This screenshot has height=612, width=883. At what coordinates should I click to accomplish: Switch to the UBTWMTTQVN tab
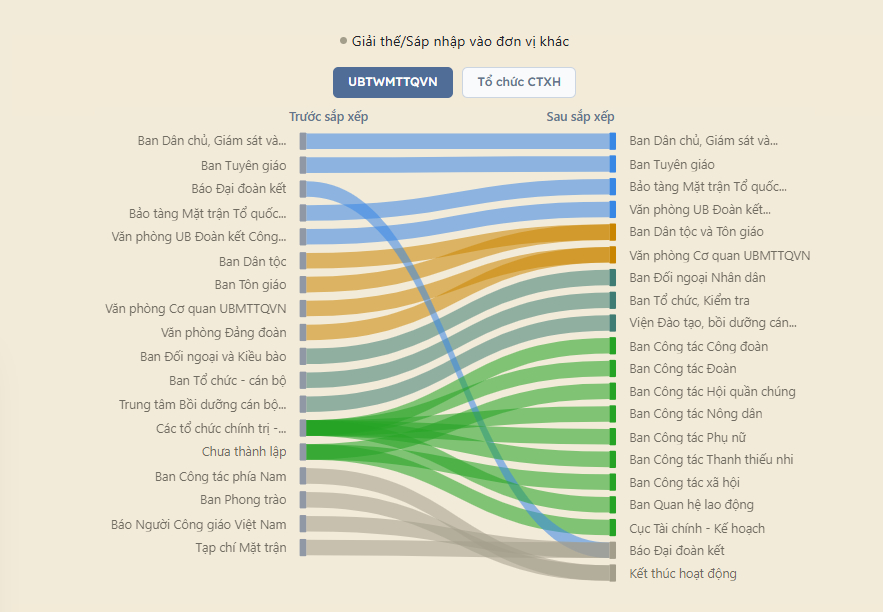[393, 82]
